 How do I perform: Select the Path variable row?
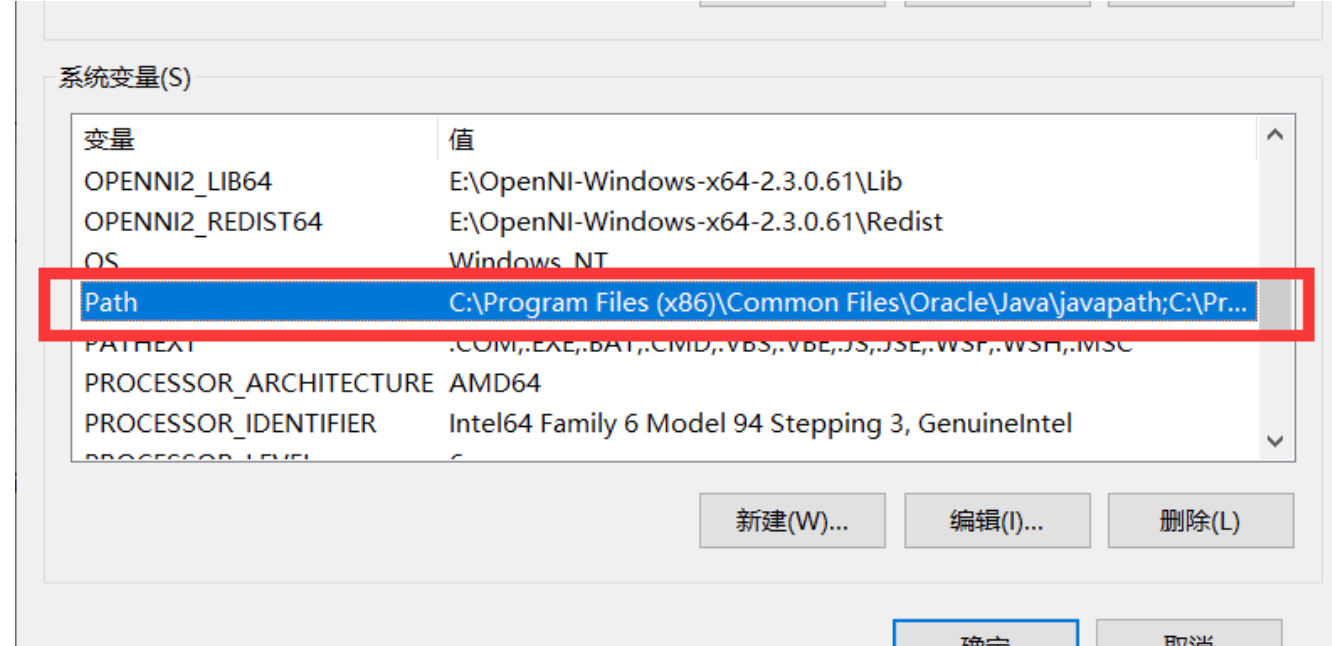tap(111, 302)
